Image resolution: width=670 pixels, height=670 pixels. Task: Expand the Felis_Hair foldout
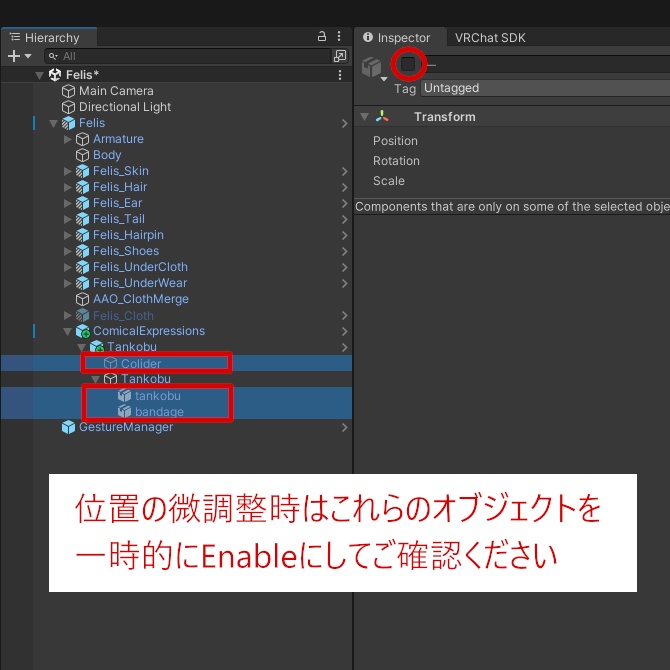(x=68, y=187)
